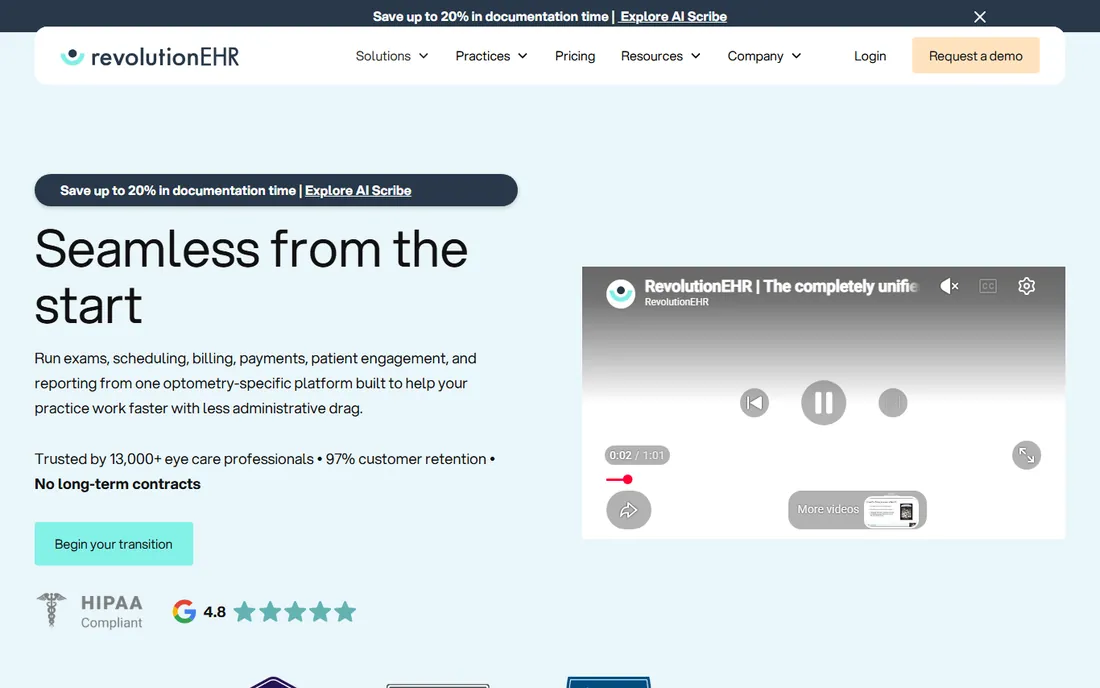Image resolution: width=1100 pixels, height=688 pixels.
Task: Unmute the video with speaker icon
Action: point(948,286)
